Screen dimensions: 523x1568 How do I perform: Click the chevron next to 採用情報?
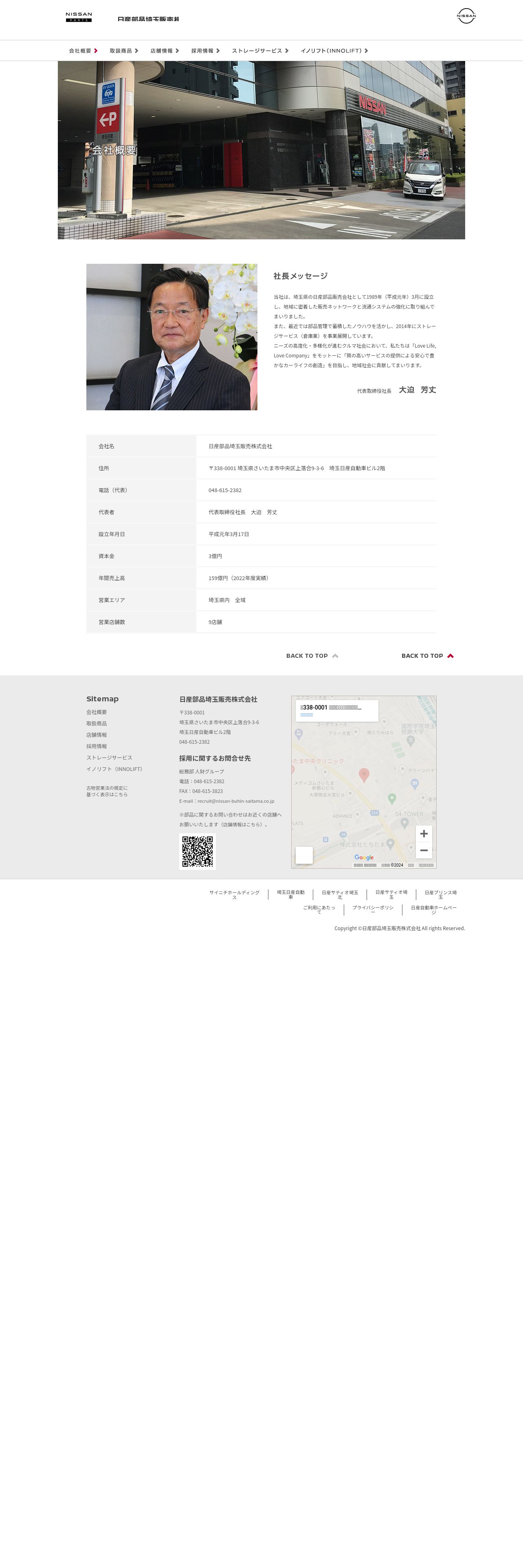pos(218,51)
